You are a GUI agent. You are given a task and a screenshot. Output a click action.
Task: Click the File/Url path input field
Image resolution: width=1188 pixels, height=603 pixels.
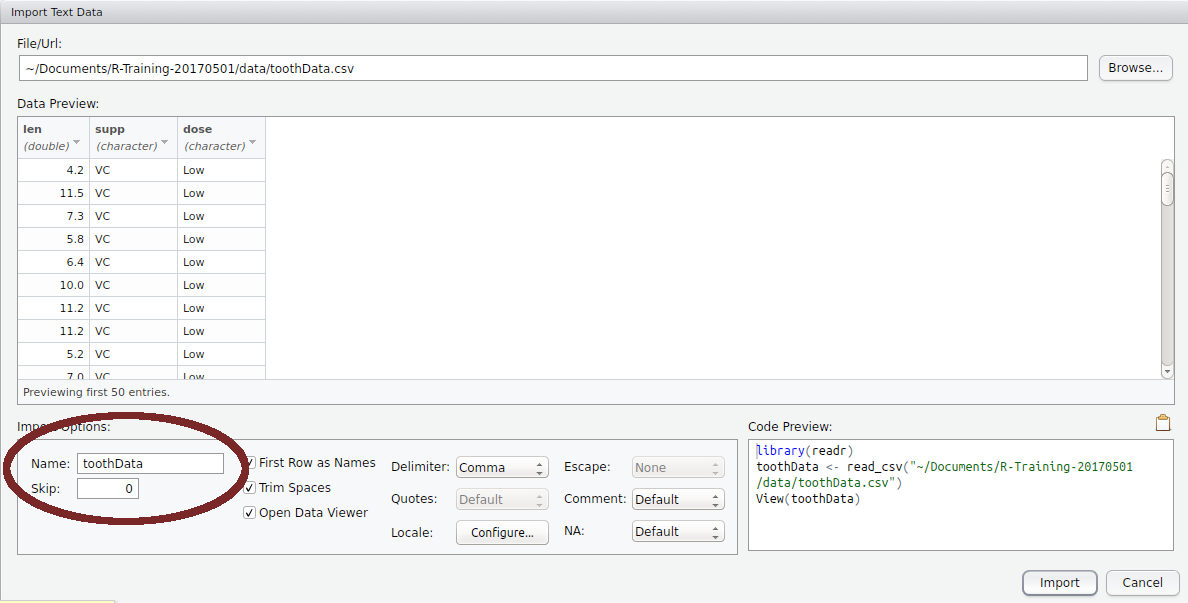[x=552, y=69]
